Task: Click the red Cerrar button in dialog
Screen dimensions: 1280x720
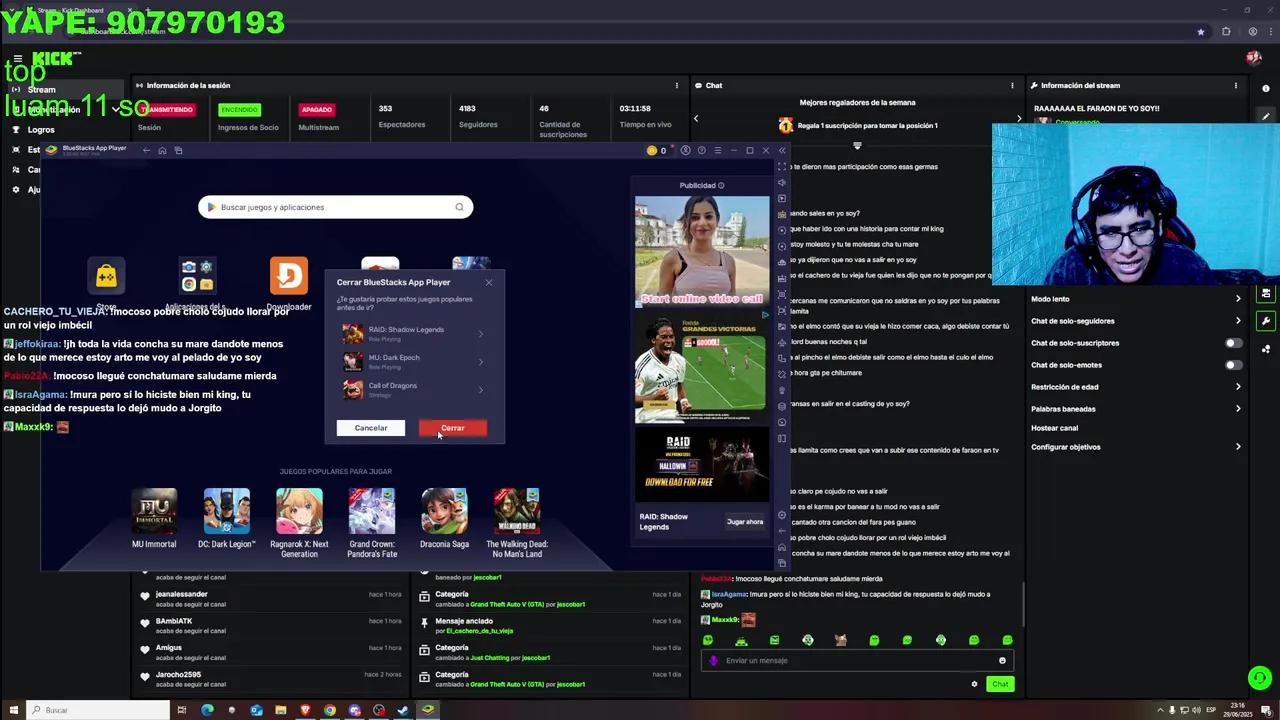Action: [x=452, y=428]
